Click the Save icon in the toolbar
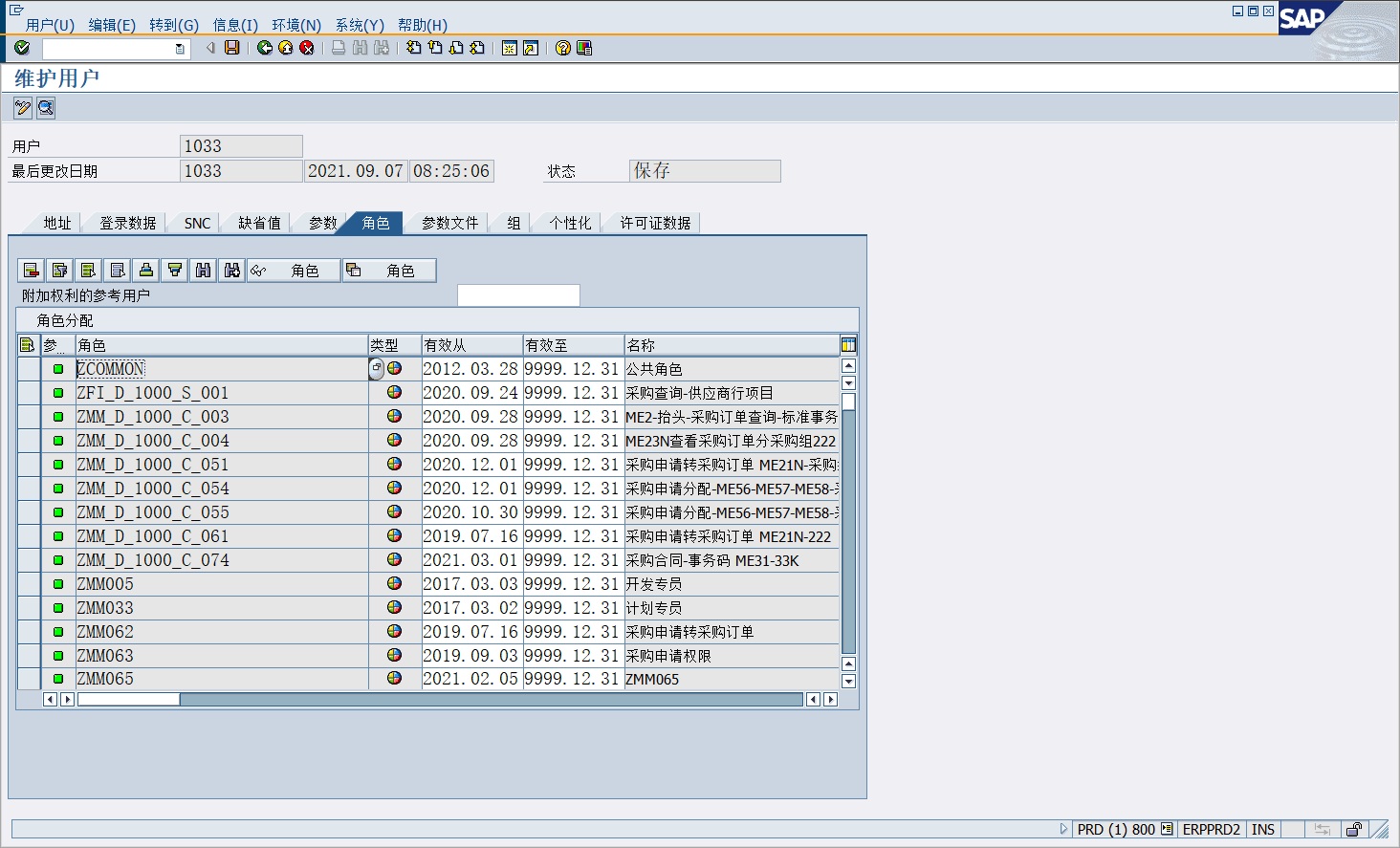Screen dimensions: 1400x848 click(230, 48)
